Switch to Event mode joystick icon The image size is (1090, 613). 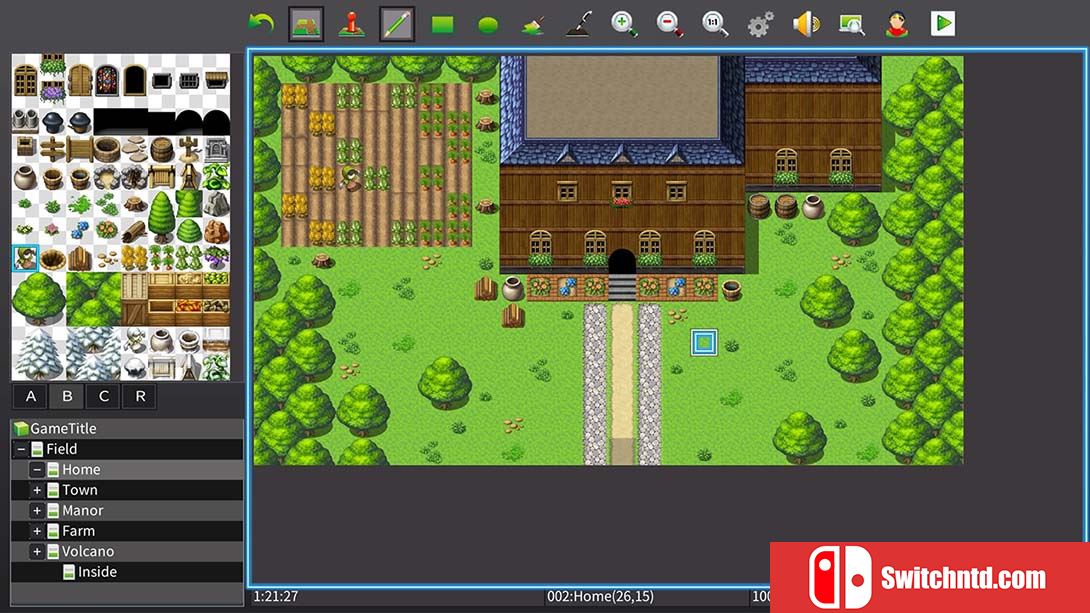pos(352,24)
